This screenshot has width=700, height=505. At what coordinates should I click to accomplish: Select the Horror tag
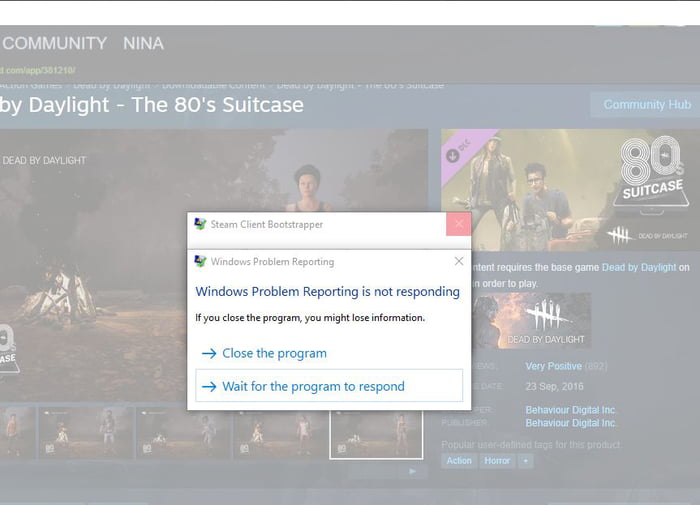click(x=496, y=461)
